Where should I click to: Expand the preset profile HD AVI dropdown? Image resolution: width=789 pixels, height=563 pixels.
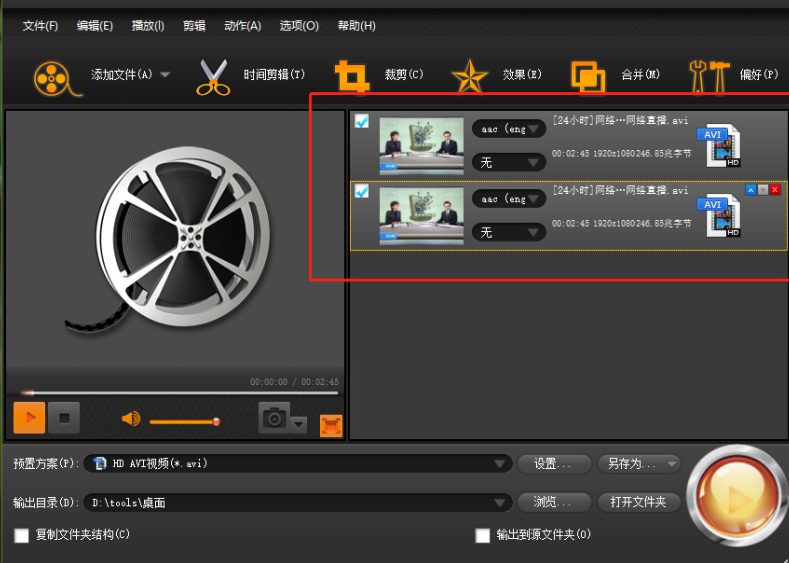pyautogui.click(x=298, y=463)
